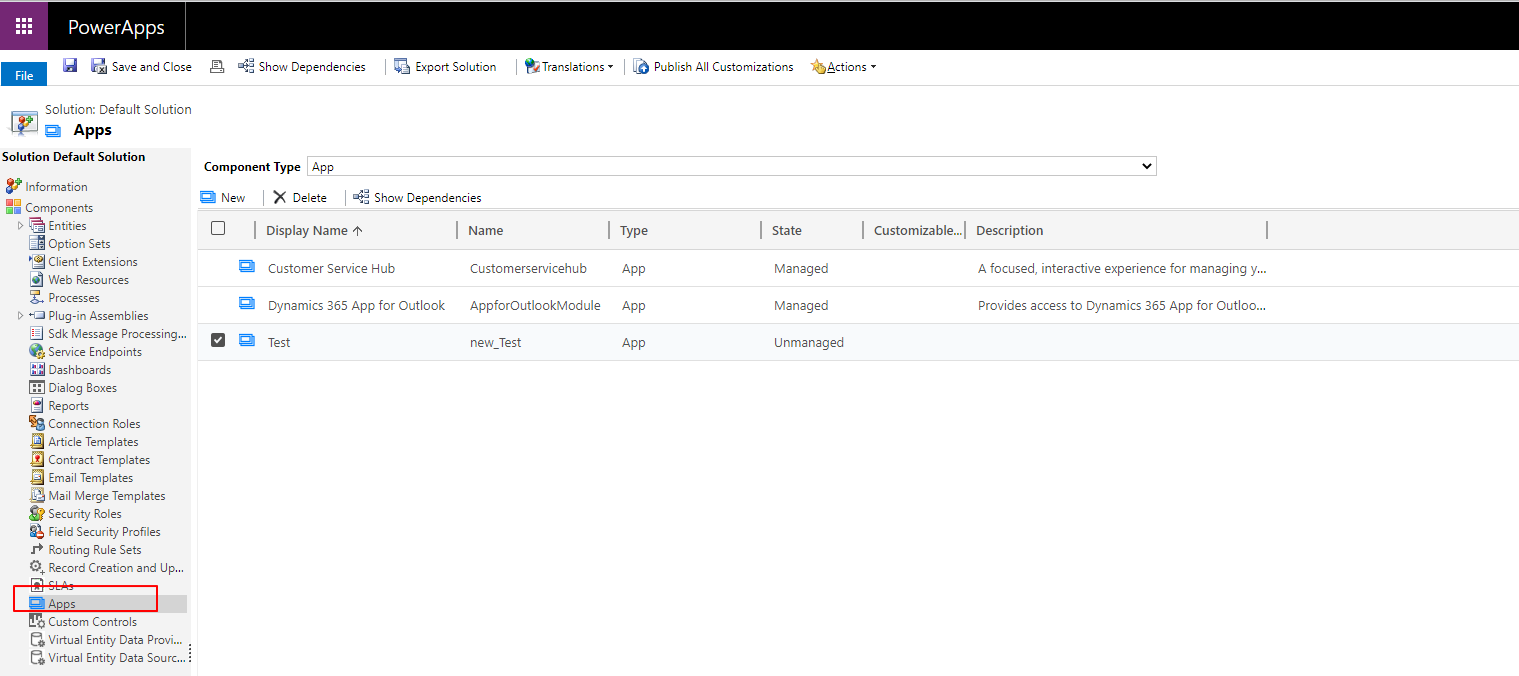Click the Test display name cell
The width and height of the screenshot is (1519, 676).
(x=279, y=342)
